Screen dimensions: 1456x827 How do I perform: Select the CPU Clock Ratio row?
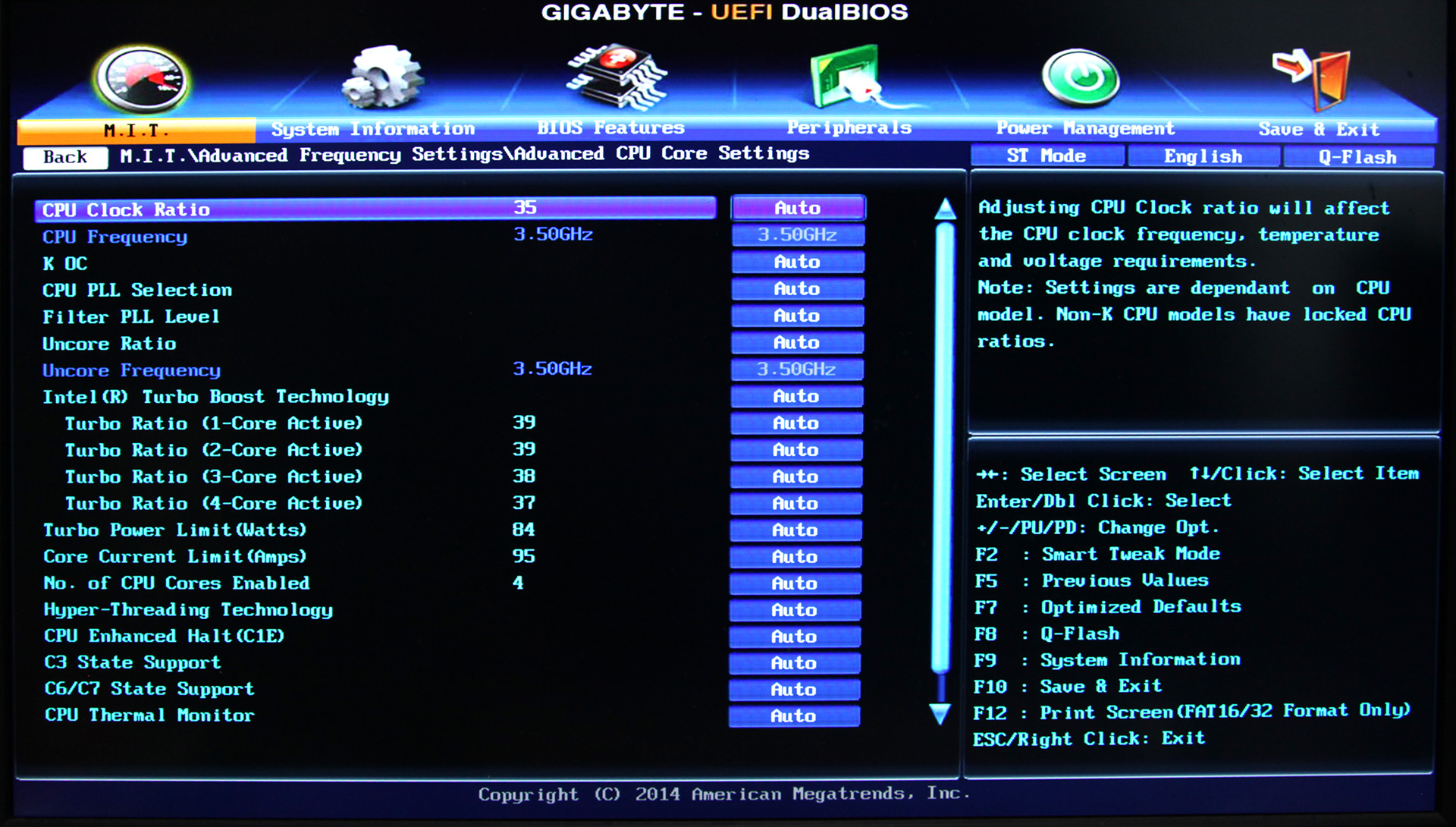375,209
